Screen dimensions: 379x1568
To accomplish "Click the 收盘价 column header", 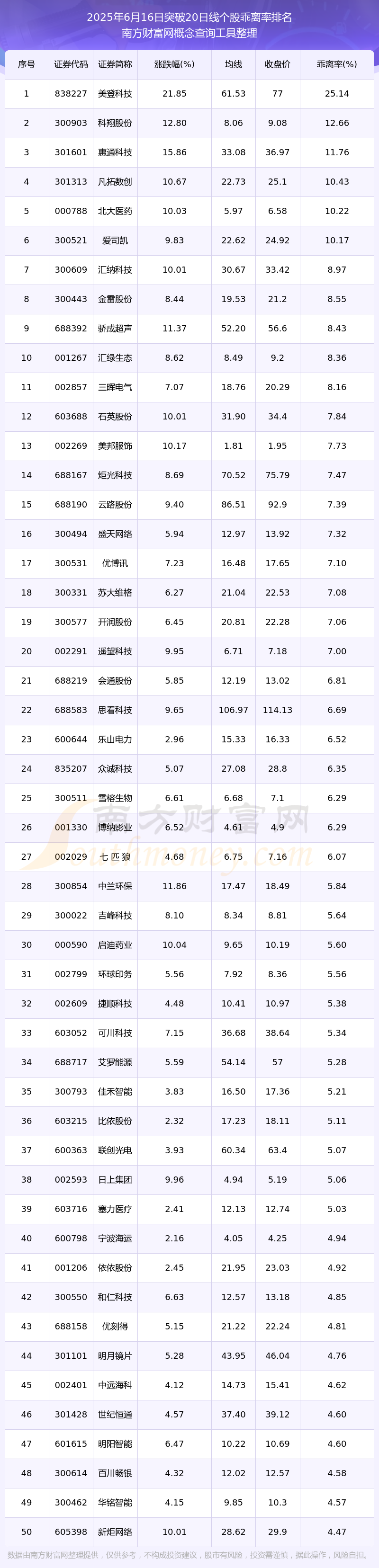I will tap(277, 64).
